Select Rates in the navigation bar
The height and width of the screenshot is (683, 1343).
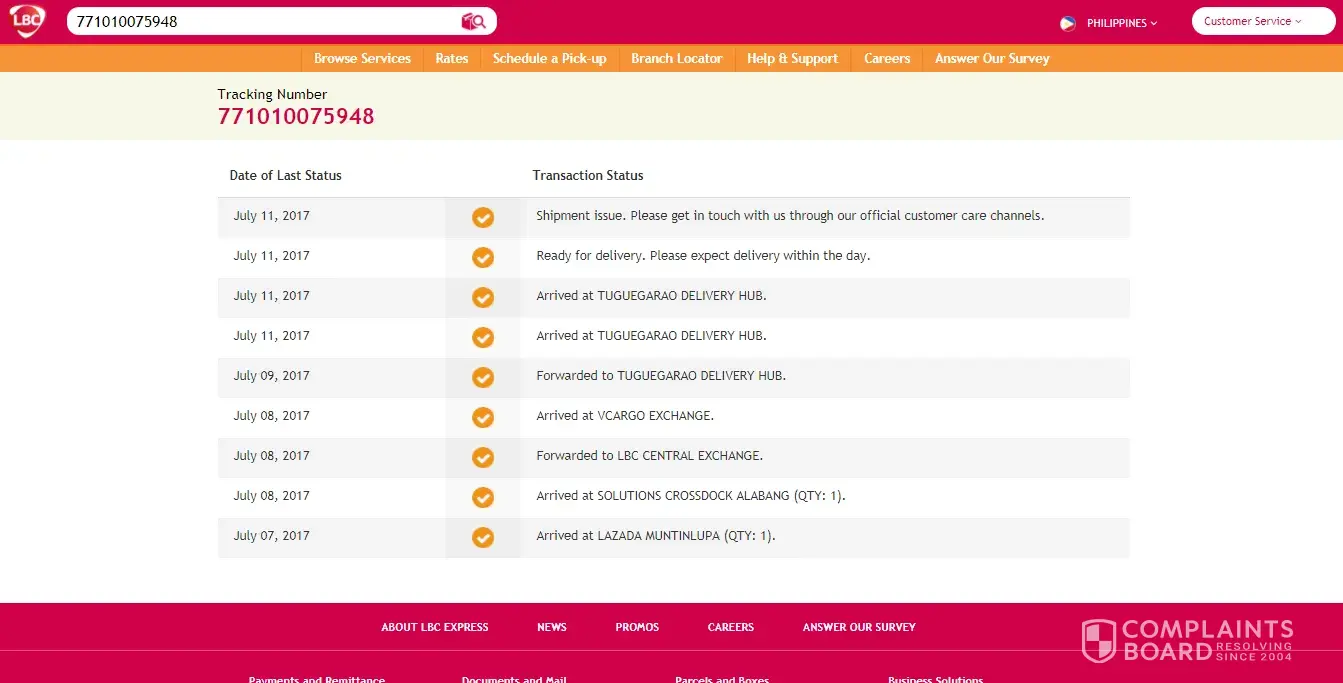point(451,58)
